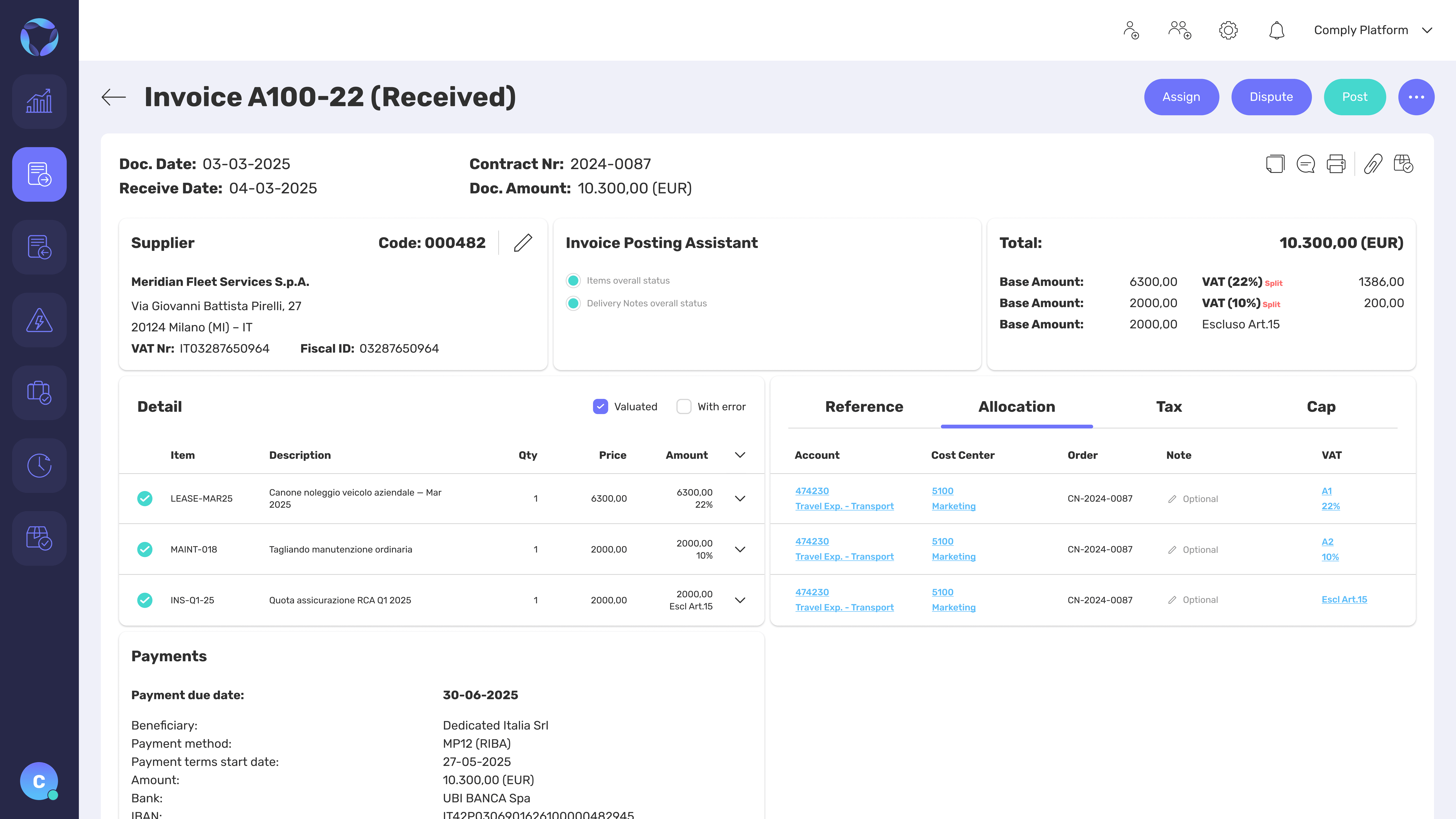Open the package with checkmark sidebar icon
This screenshot has width=1456, height=819.
[39, 538]
